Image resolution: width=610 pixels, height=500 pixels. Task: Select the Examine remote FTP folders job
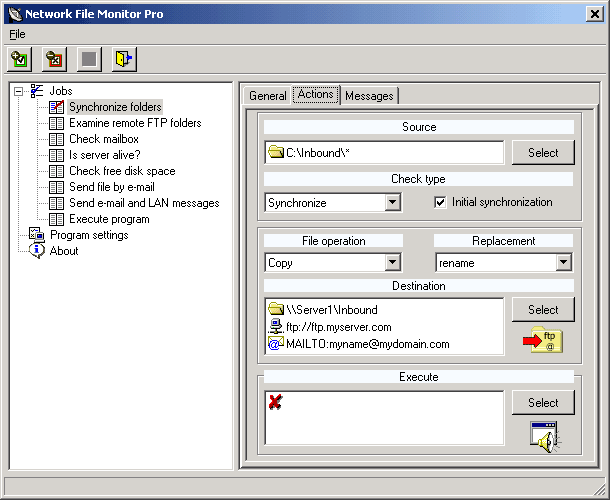click(x=135, y=123)
